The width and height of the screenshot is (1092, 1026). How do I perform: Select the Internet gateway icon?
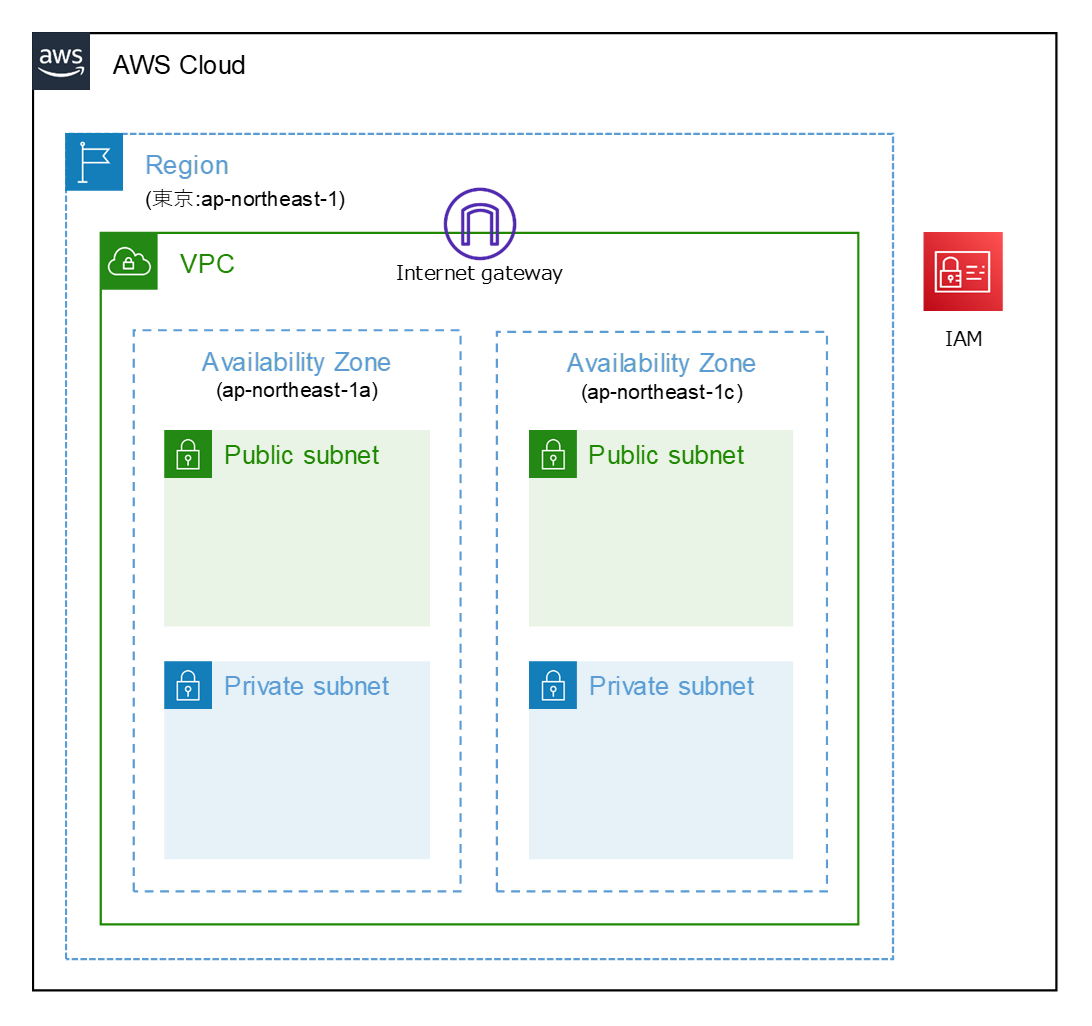[x=480, y=224]
